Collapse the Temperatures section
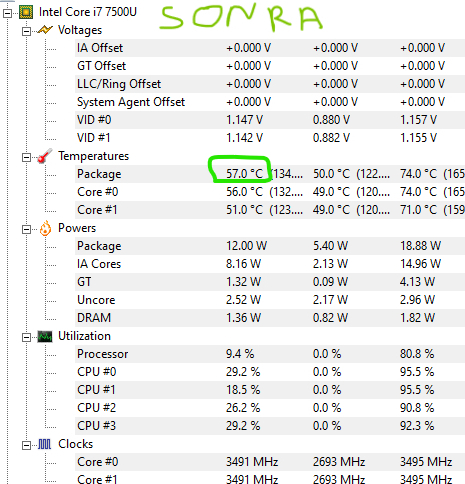This screenshot has height=484, width=465. [26, 157]
